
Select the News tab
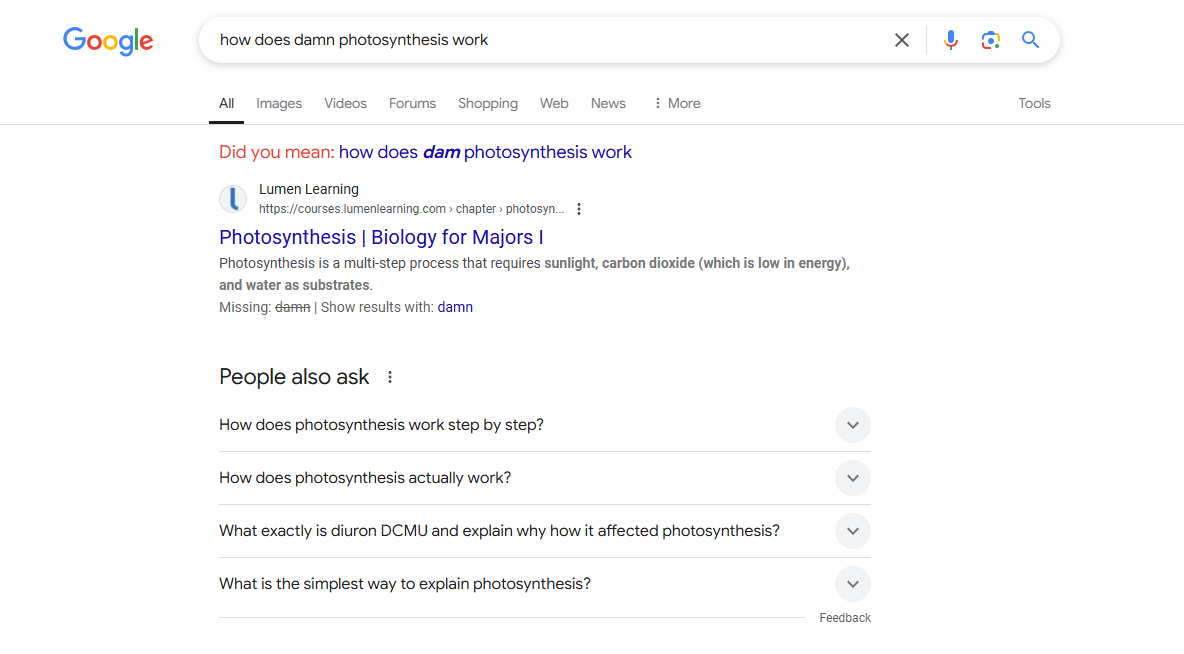[x=608, y=103]
